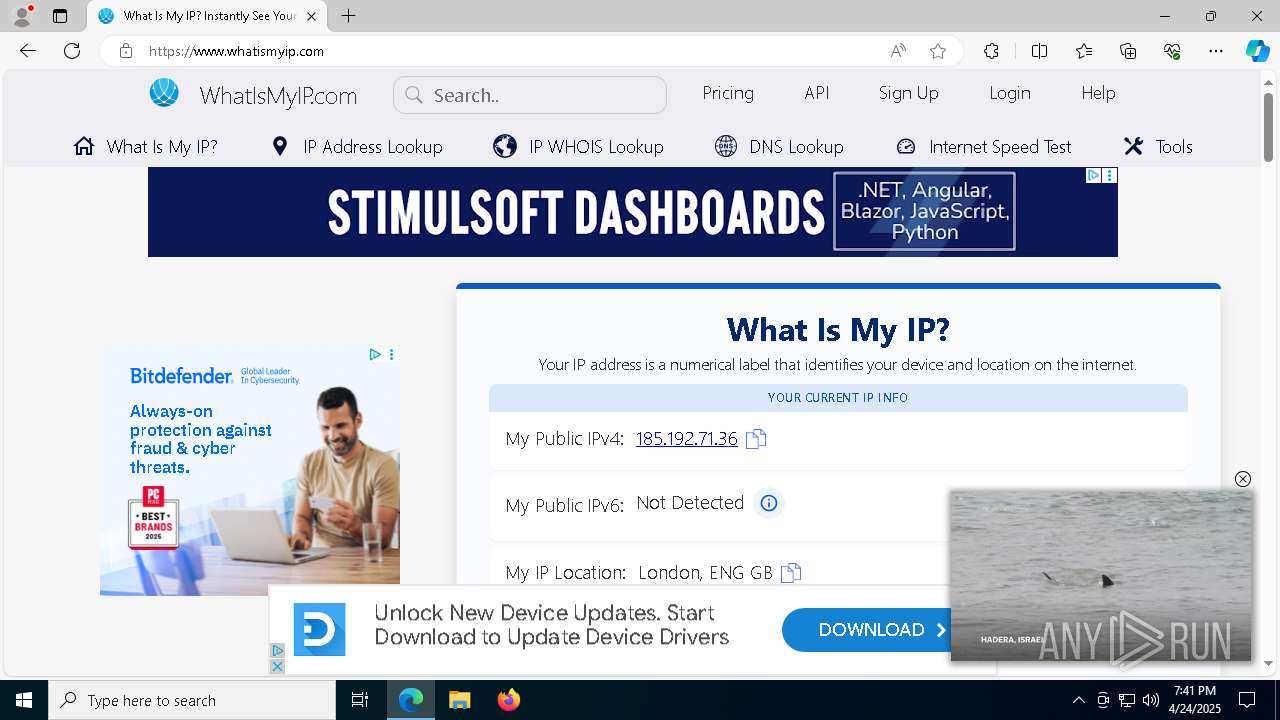The height and width of the screenshot is (720, 1280).
Task: Open the Windows Start menu
Action: click(x=24, y=700)
